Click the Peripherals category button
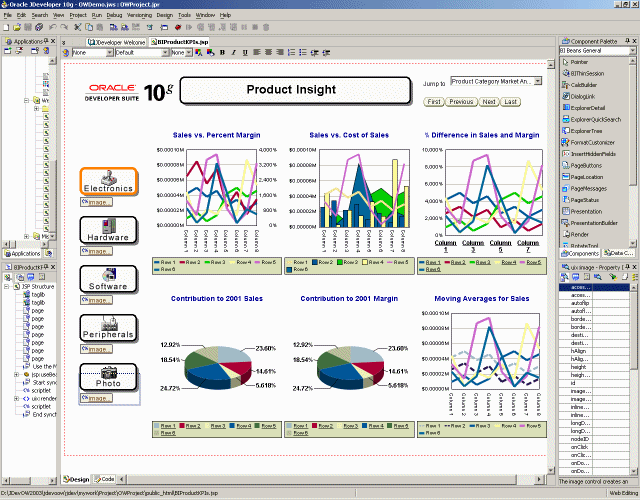The height and width of the screenshot is (500, 640). pos(109,328)
